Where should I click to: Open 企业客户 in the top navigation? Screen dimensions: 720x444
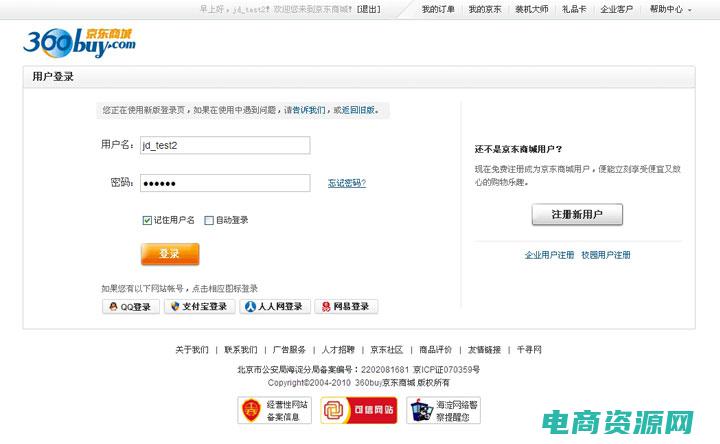(616, 9)
